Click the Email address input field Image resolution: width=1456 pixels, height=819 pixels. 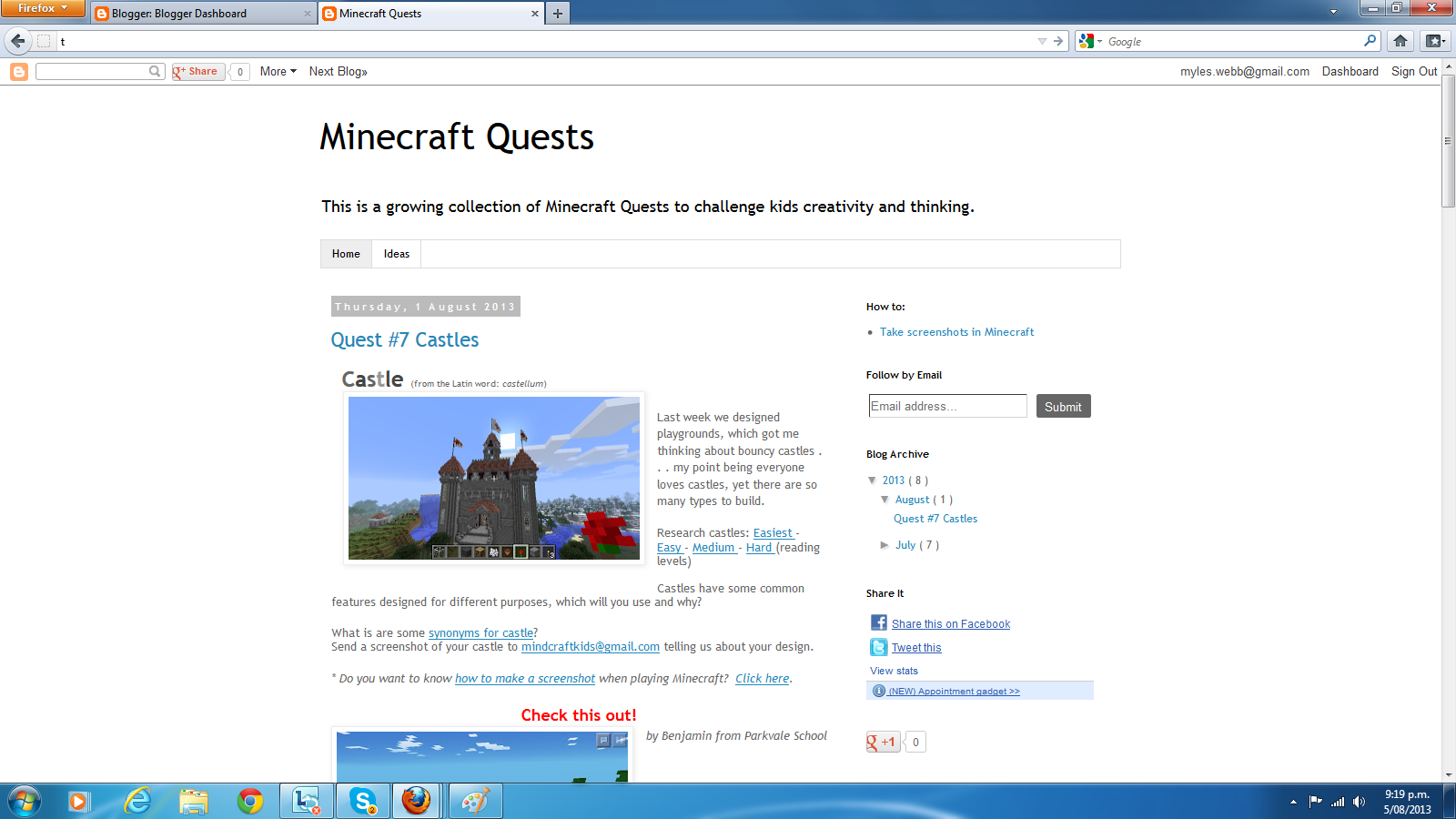click(x=947, y=406)
